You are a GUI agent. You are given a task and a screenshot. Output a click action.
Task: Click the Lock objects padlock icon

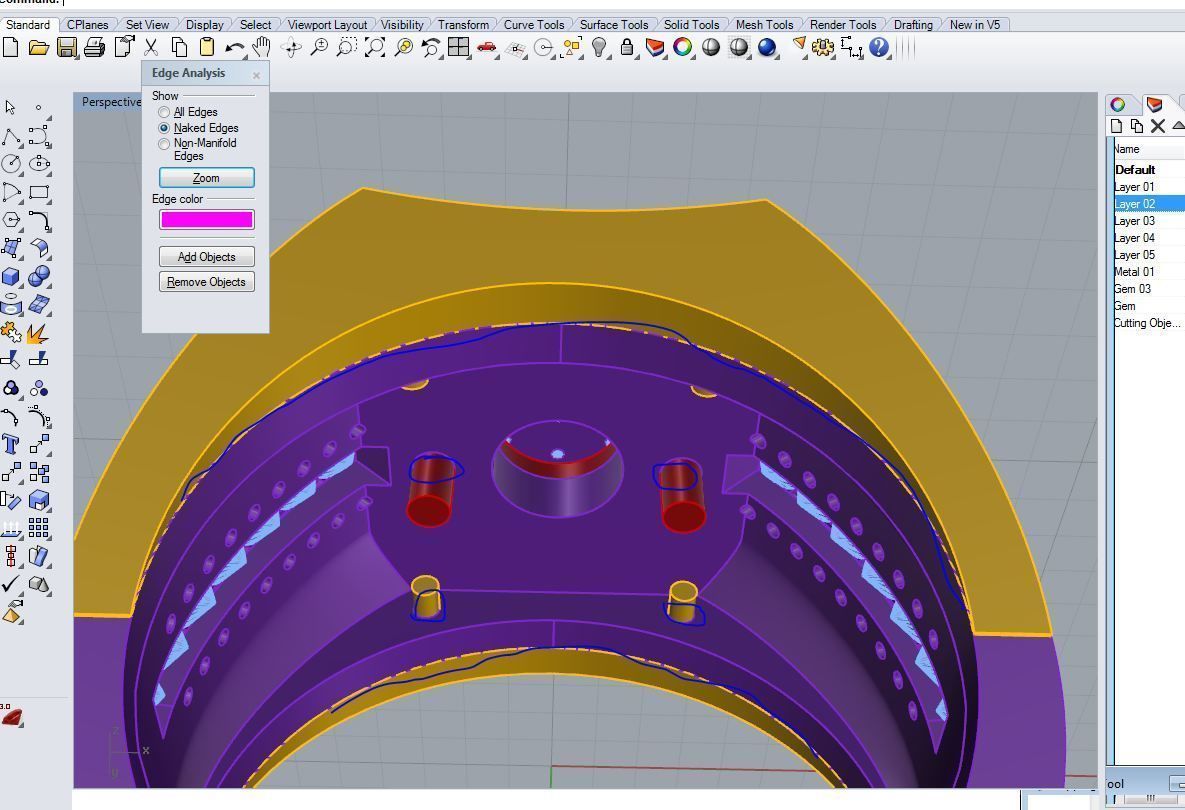point(627,48)
